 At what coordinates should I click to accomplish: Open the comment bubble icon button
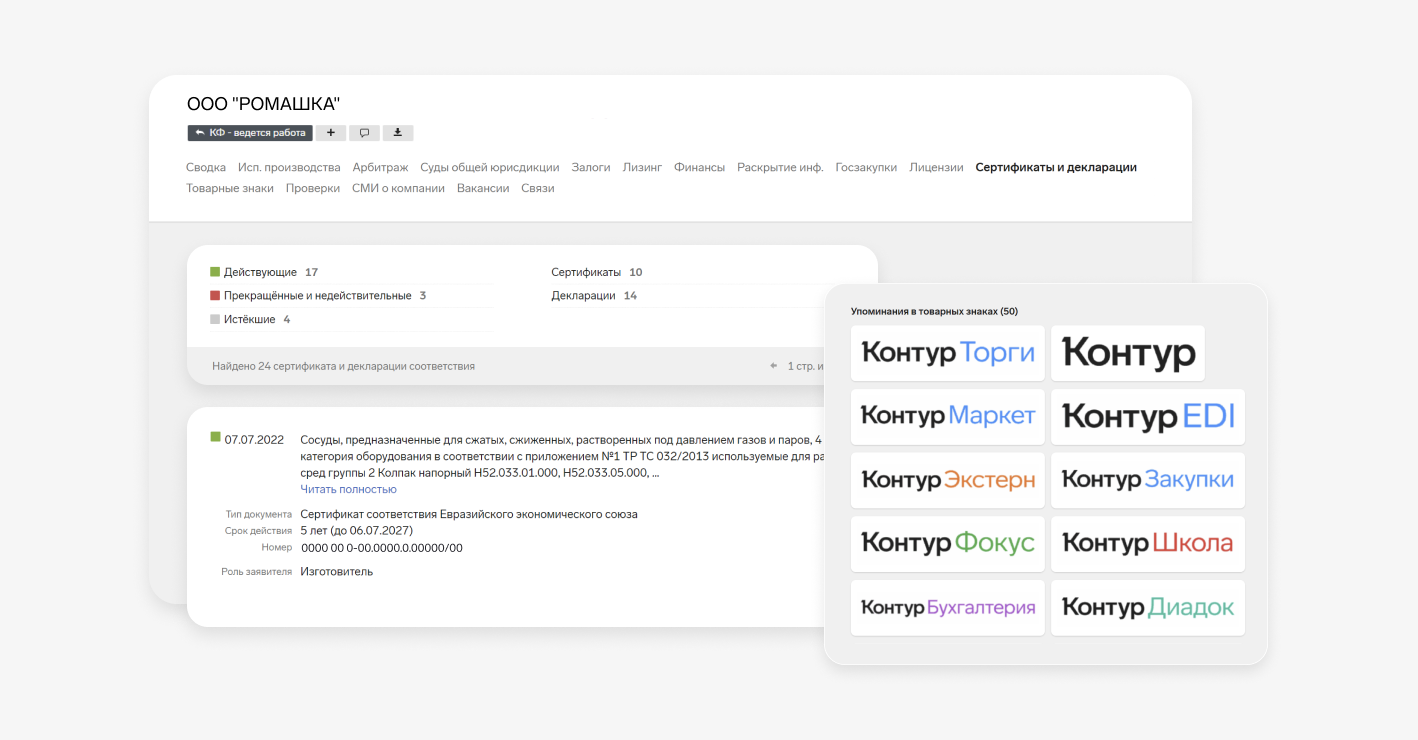364,133
